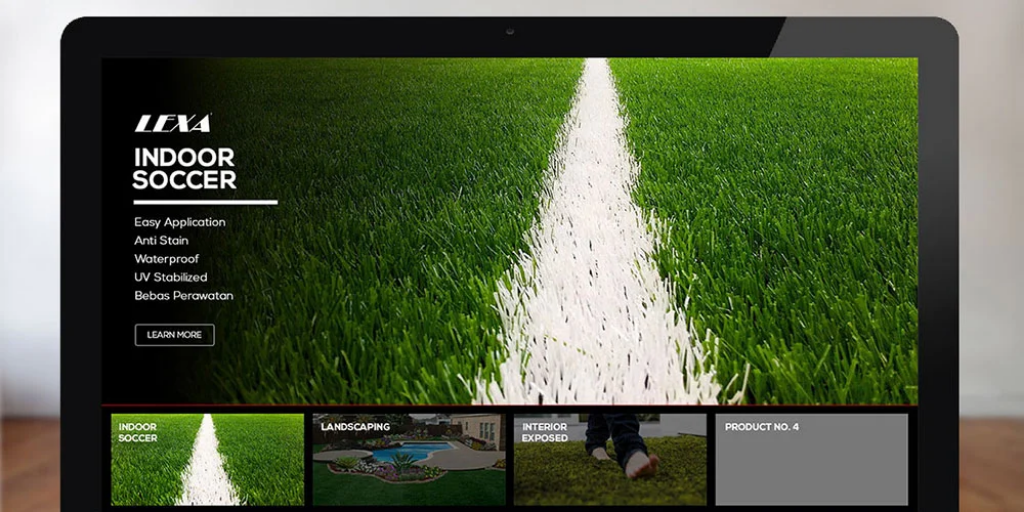The image size is (1024, 512).
Task: Select the Easy Application feature text
Action: coord(180,222)
